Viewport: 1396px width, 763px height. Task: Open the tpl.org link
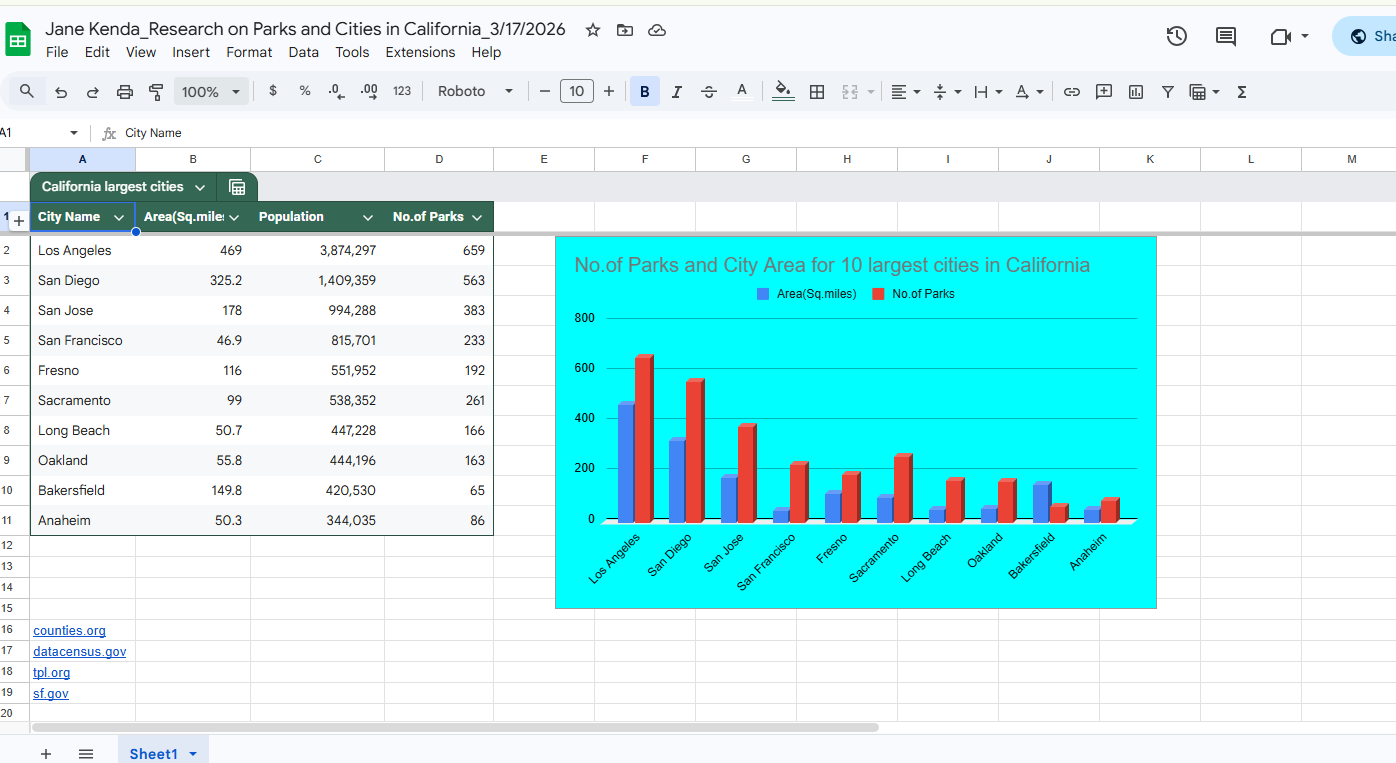point(52,673)
